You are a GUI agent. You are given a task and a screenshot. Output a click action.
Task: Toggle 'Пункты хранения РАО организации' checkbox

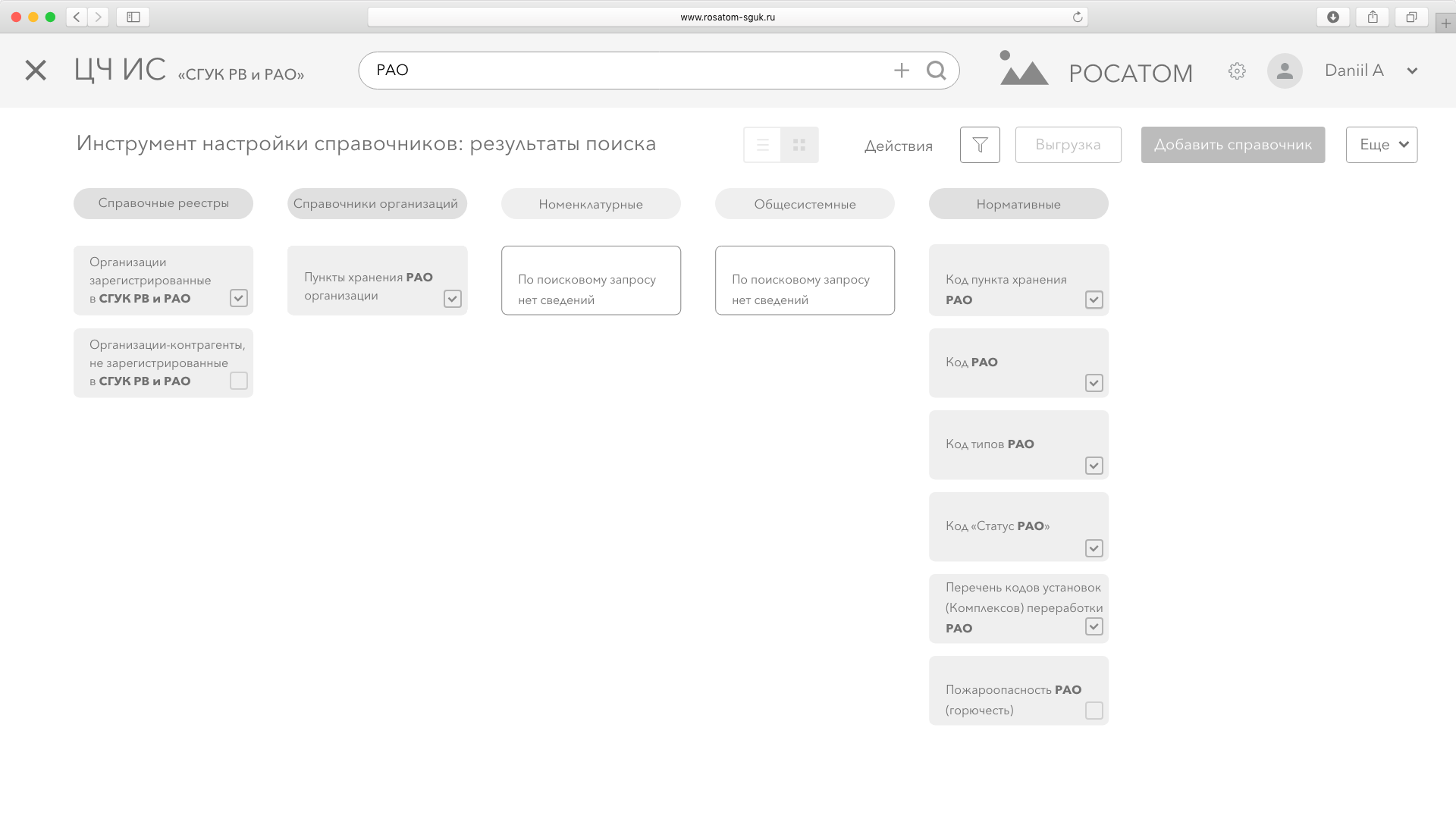(x=453, y=299)
